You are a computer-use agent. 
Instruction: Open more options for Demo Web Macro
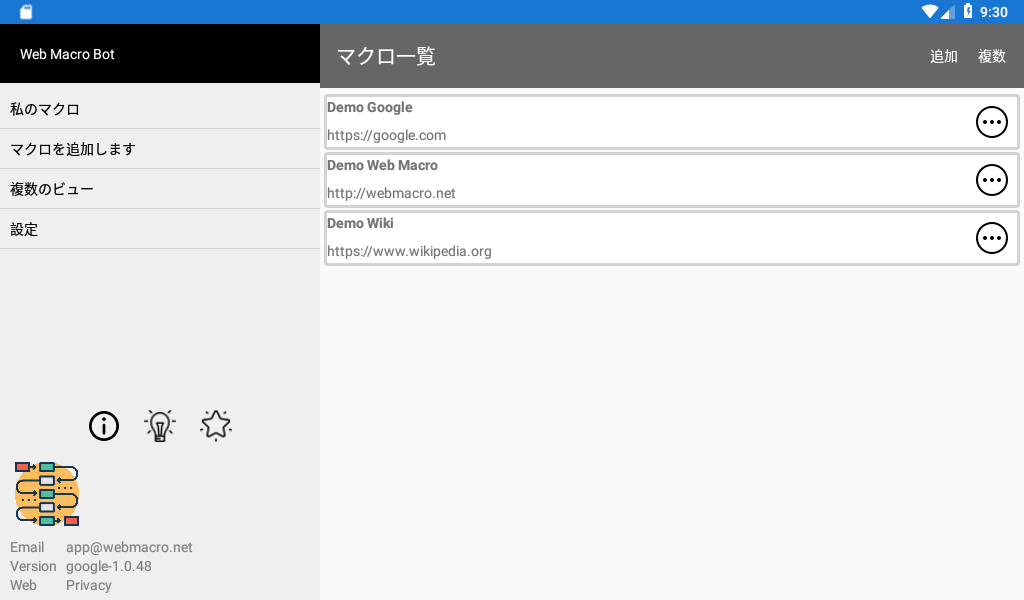tap(991, 180)
